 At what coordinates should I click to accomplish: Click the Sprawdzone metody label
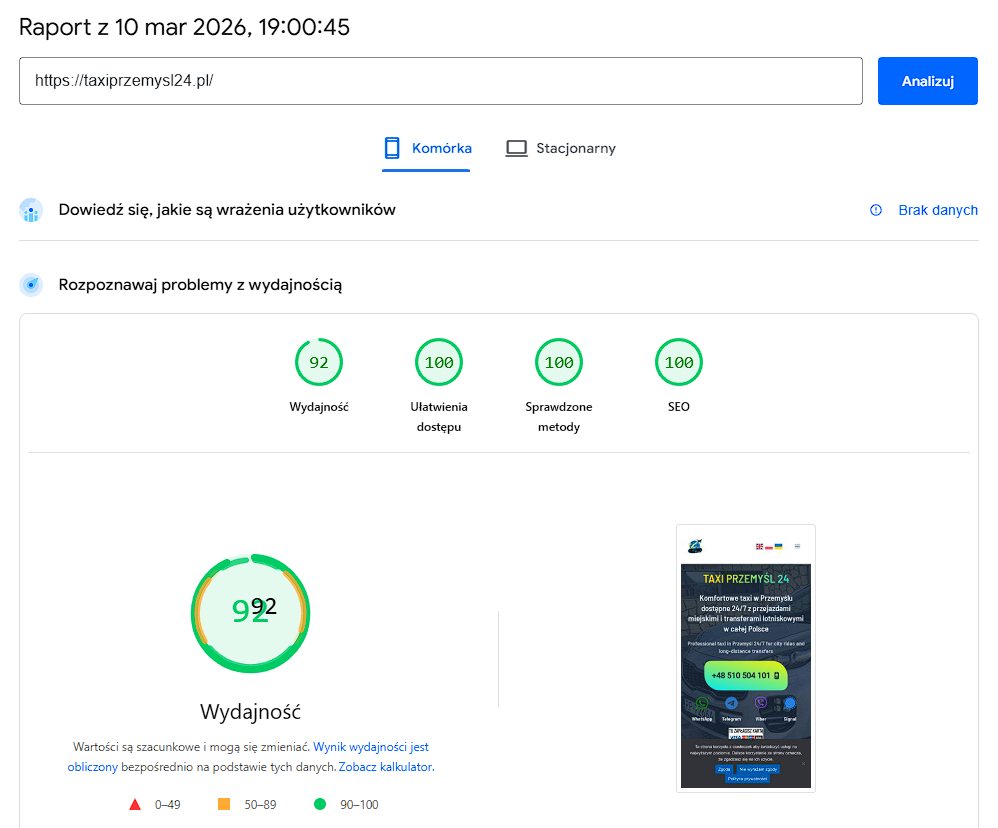click(559, 417)
